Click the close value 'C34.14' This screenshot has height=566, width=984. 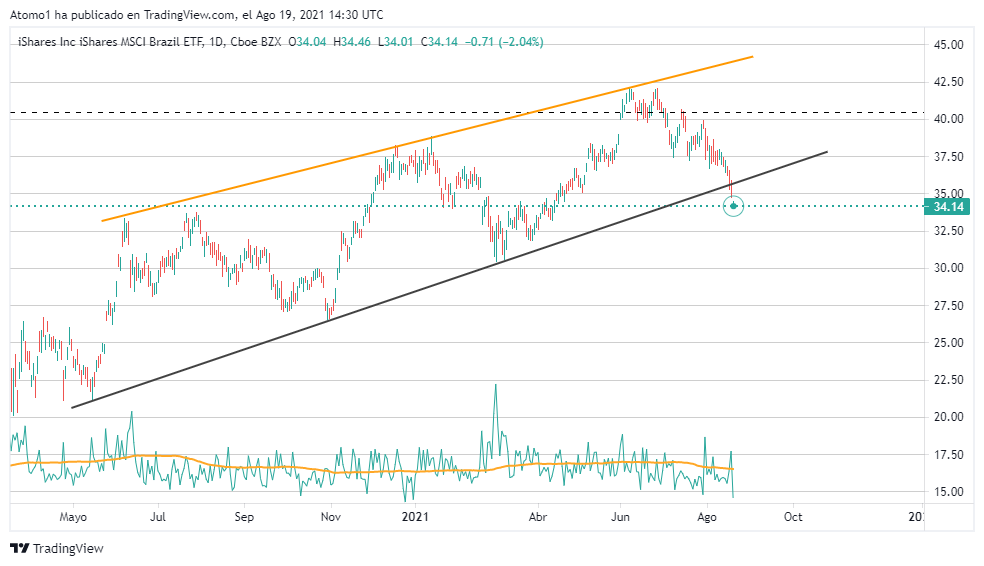439,42
